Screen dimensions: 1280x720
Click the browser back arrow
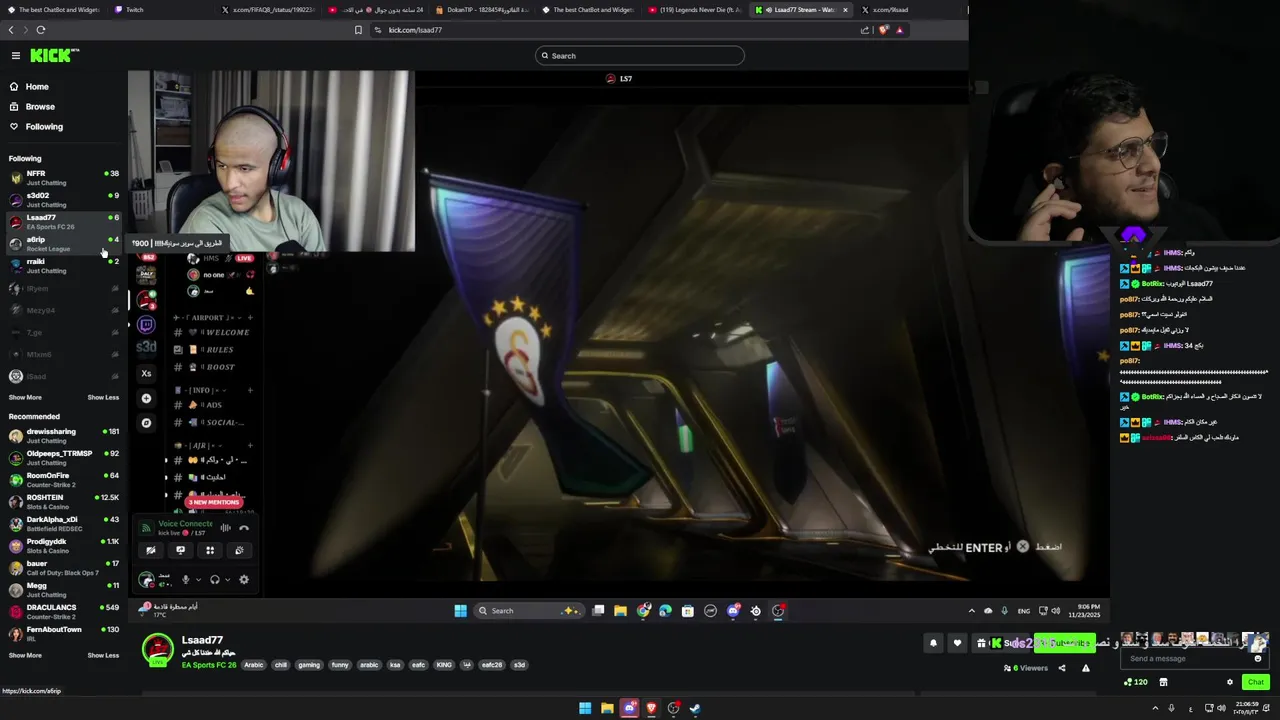[x=11, y=30]
